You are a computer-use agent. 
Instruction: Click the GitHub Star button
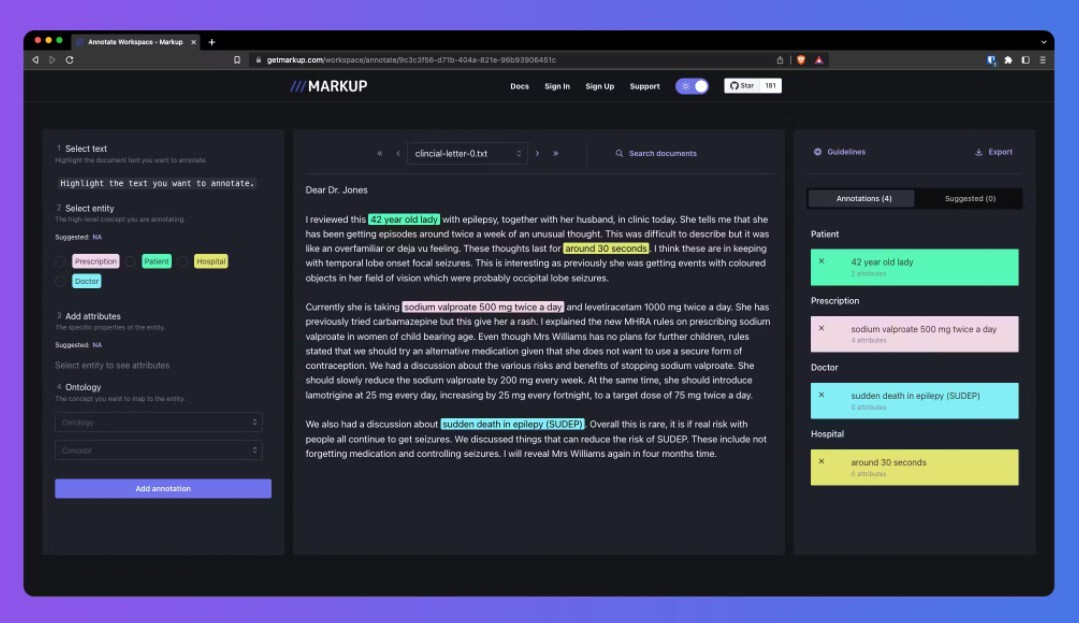(740, 86)
